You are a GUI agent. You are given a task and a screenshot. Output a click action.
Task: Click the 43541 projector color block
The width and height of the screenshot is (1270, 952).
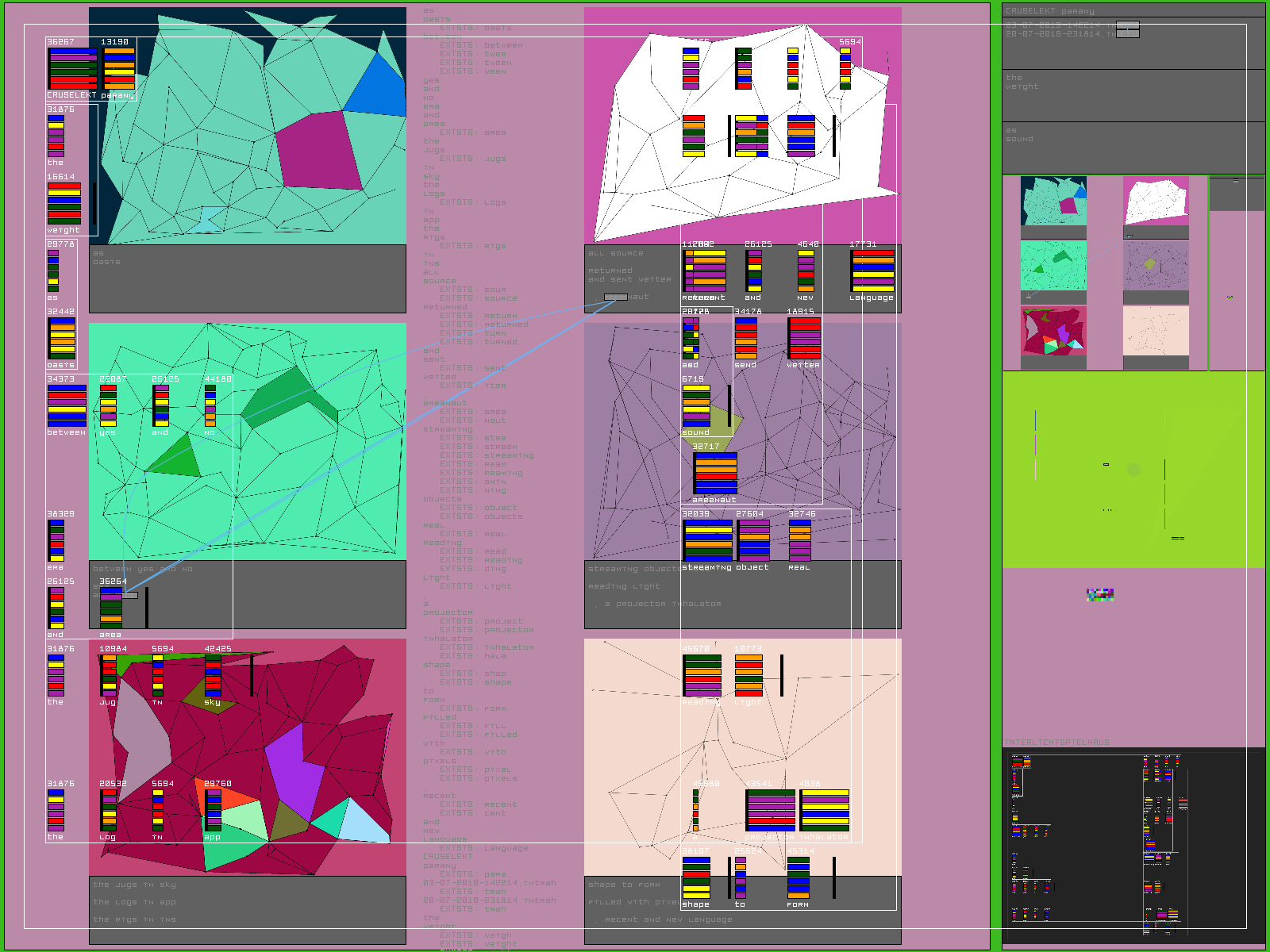(771, 811)
